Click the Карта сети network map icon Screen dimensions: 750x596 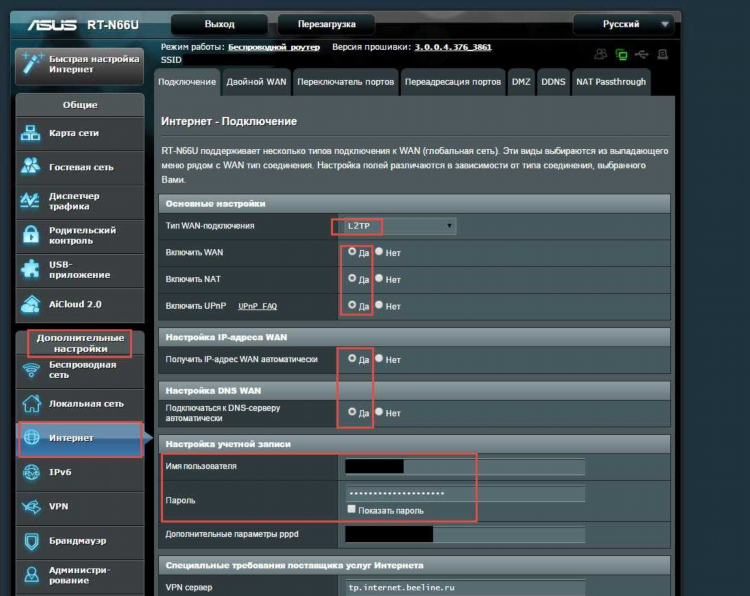coord(31,133)
